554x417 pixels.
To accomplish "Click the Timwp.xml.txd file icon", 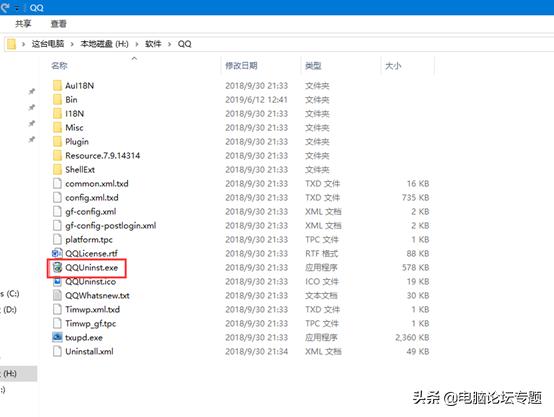I will (x=57, y=310).
